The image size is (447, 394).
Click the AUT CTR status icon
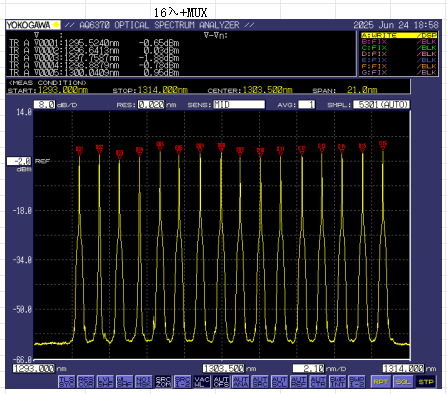(318, 382)
